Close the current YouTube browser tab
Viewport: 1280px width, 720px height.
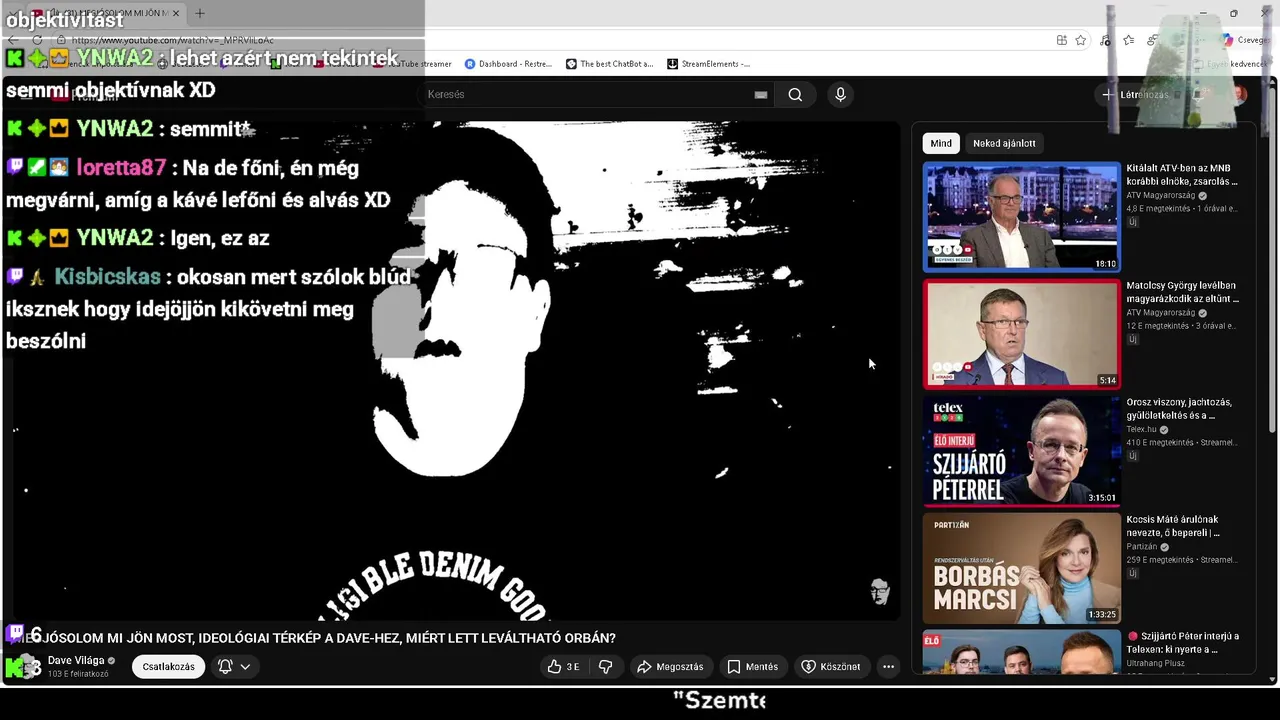(x=176, y=13)
